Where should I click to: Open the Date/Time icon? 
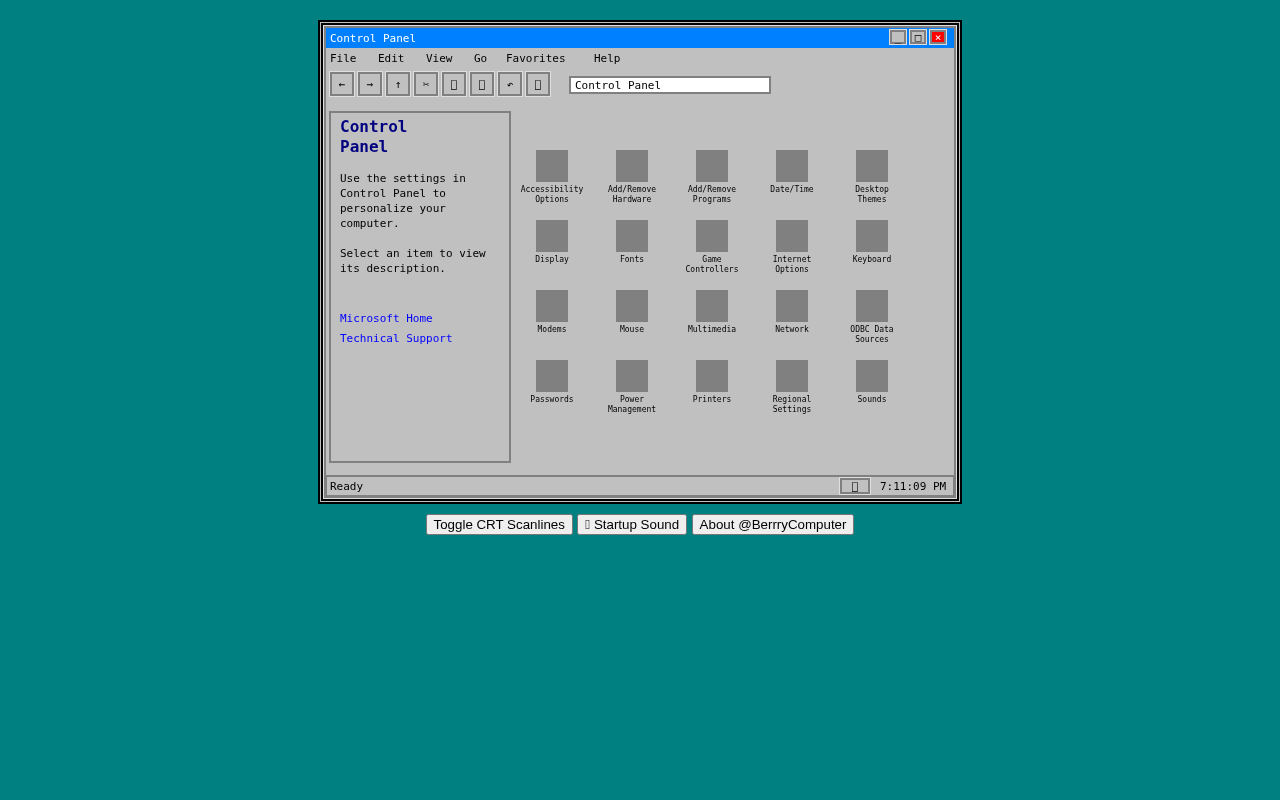coord(791,164)
